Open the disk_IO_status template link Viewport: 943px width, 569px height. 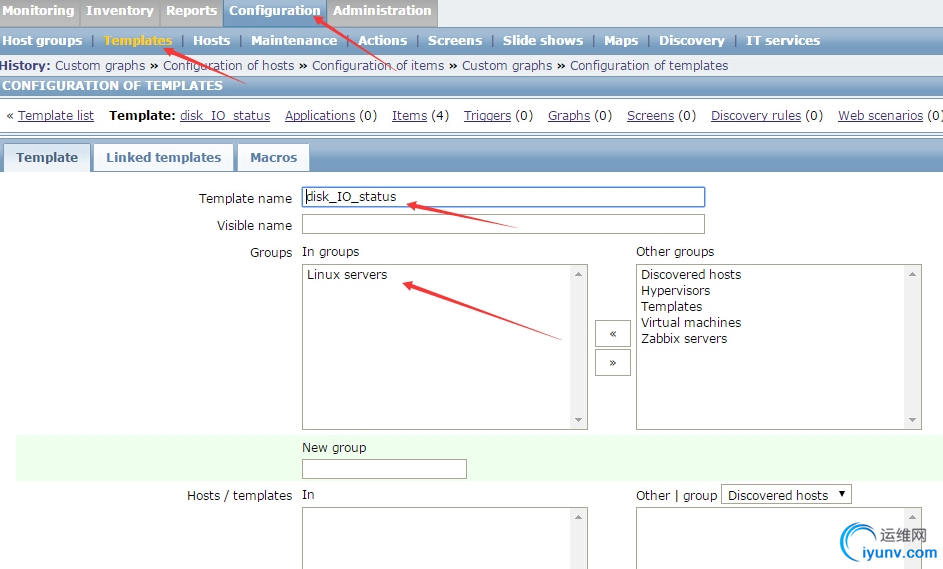pyautogui.click(x=225, y=115)
